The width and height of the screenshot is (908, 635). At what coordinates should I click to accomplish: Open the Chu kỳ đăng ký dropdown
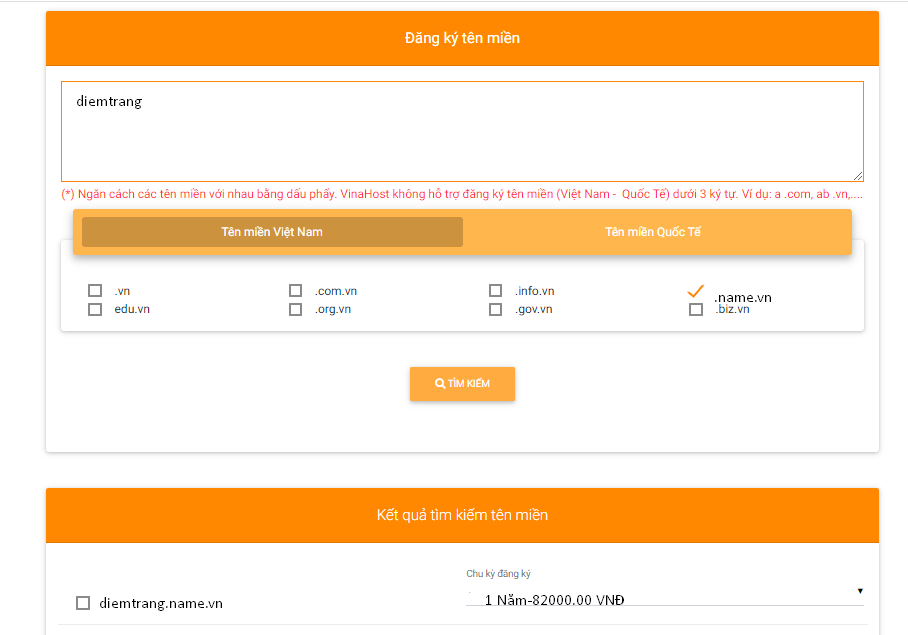click(x=660, y=598)
